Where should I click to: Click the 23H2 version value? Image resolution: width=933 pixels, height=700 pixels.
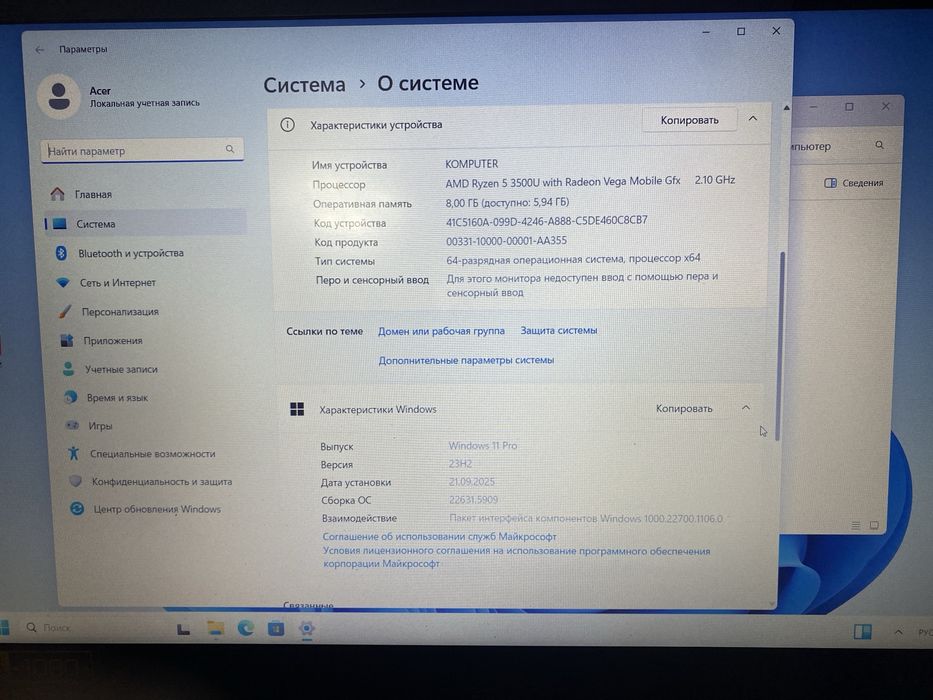pos(460,464)
